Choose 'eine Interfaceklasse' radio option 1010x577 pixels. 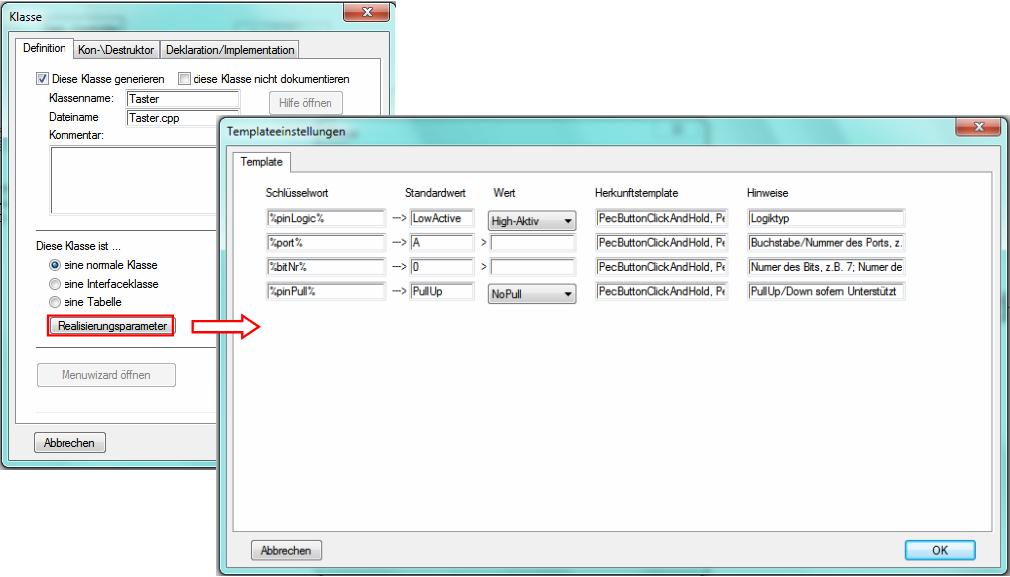coord(55,284)
